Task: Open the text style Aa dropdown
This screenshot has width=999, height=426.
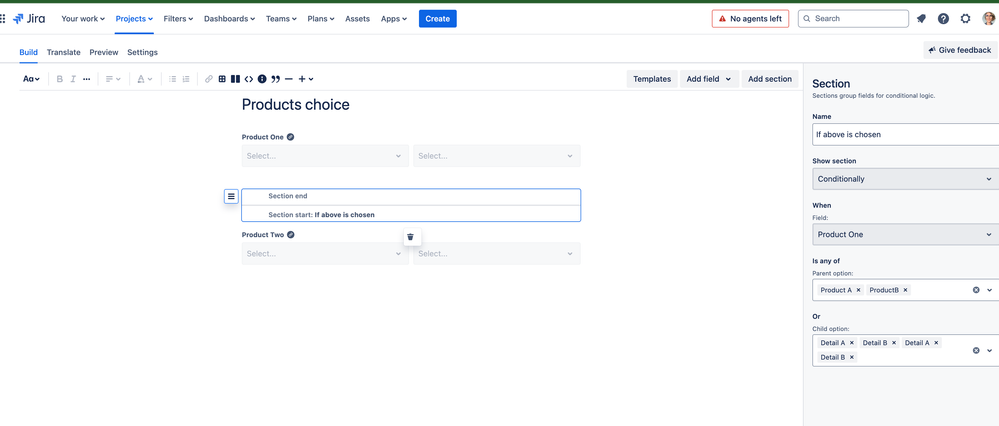Action: point(31,79)
